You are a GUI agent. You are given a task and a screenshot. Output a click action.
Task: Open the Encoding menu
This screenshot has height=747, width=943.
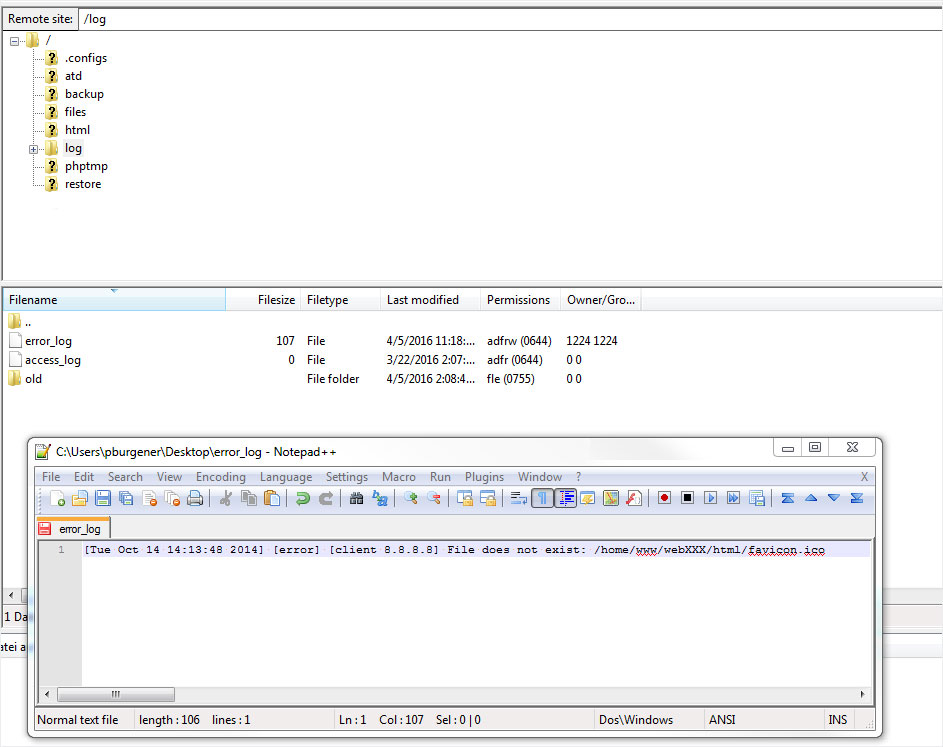click(x=221, y=477)
